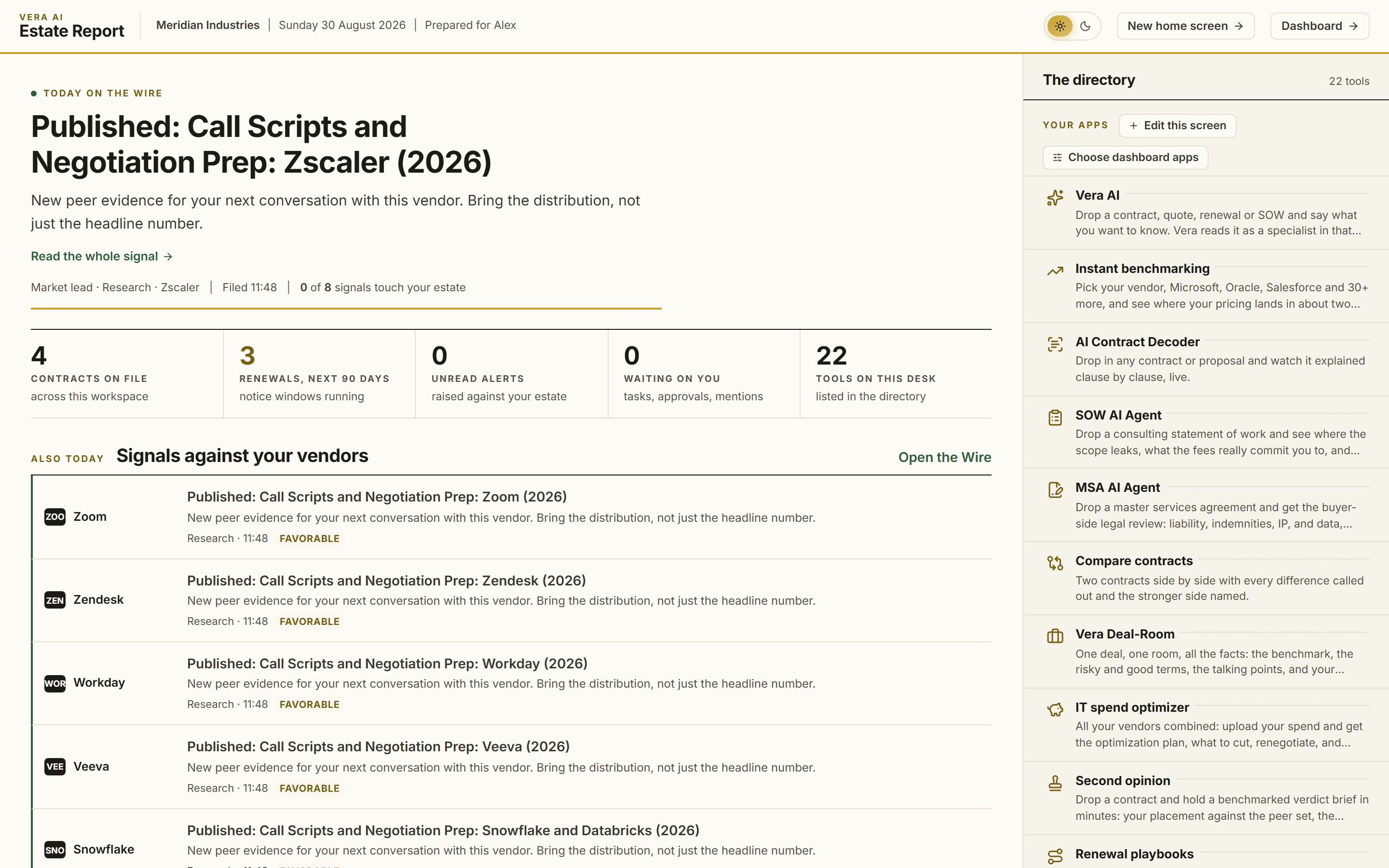Click the FAVORABLE tag on Zoom signal
The height and width of the screenshot is (868, 1389).
[x=309, y=539]
